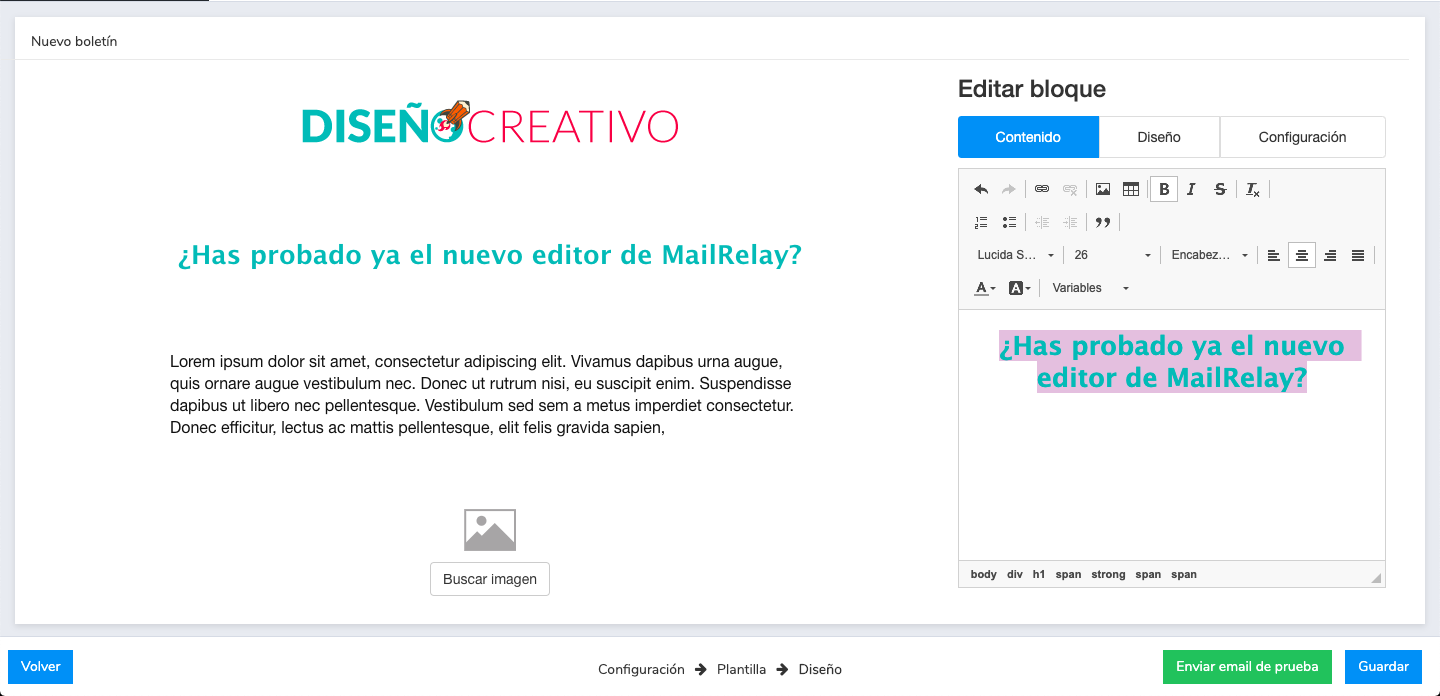Create a bulleted list

[x=1009, y=221]
